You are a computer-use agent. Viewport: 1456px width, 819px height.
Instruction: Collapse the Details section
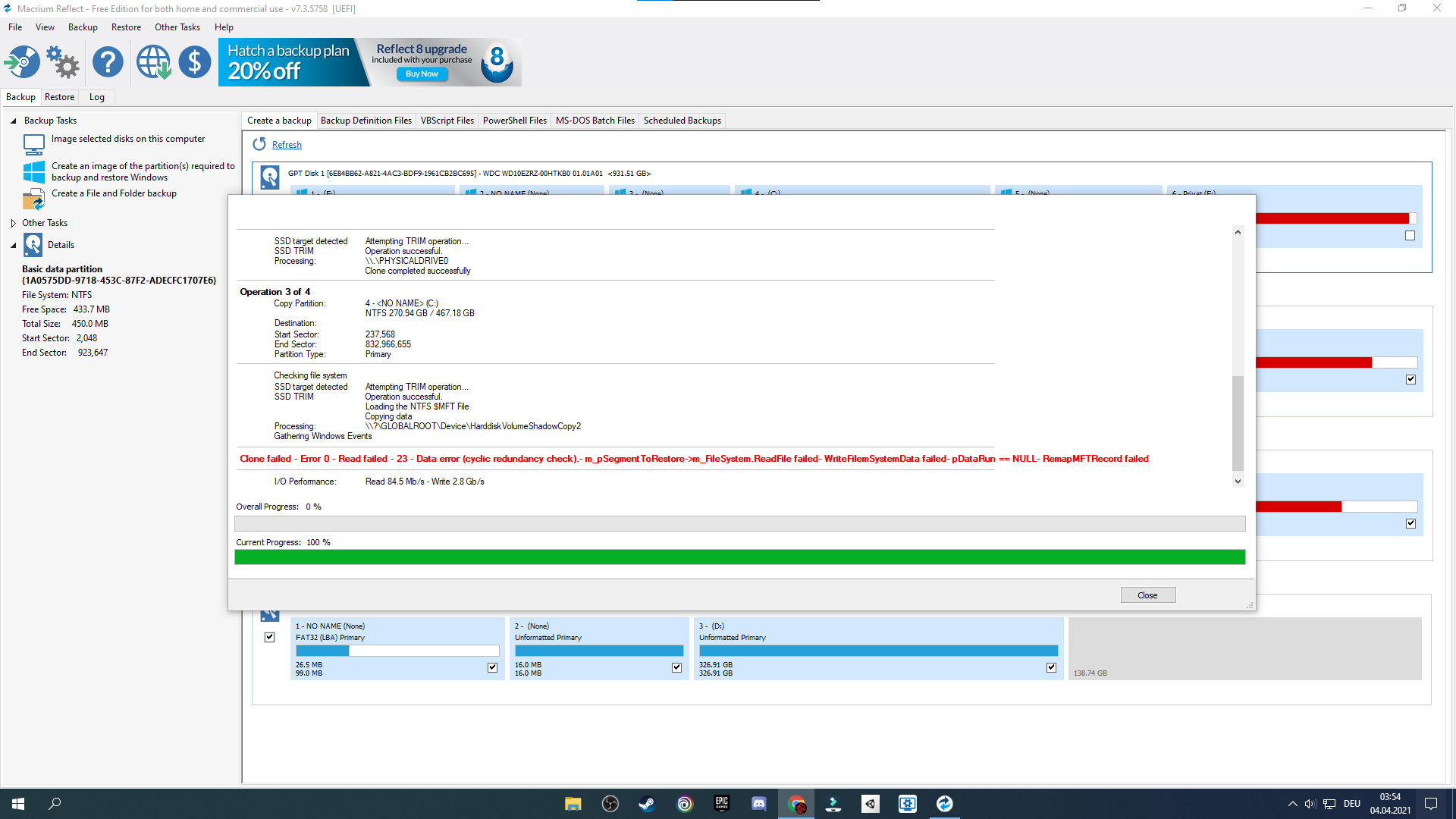[x=12, y=244]
